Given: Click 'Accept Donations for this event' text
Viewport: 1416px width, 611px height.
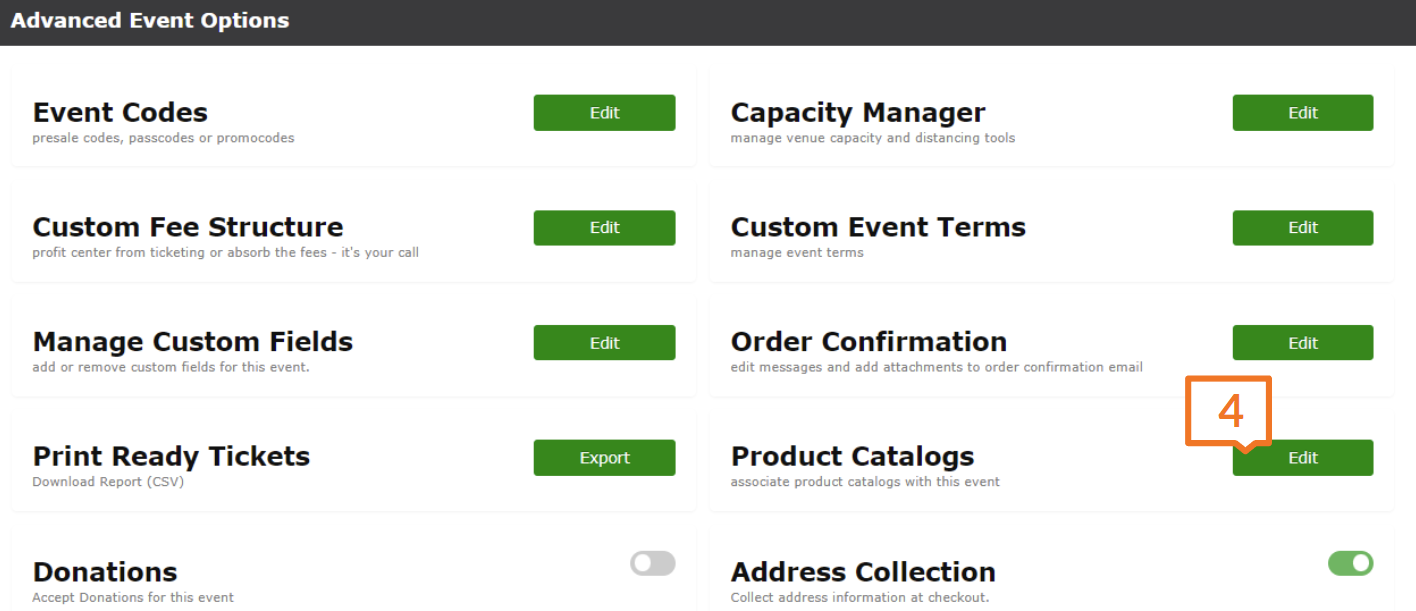Looking at the screenshot, I should pyautogui.click(x=133, y=598).
